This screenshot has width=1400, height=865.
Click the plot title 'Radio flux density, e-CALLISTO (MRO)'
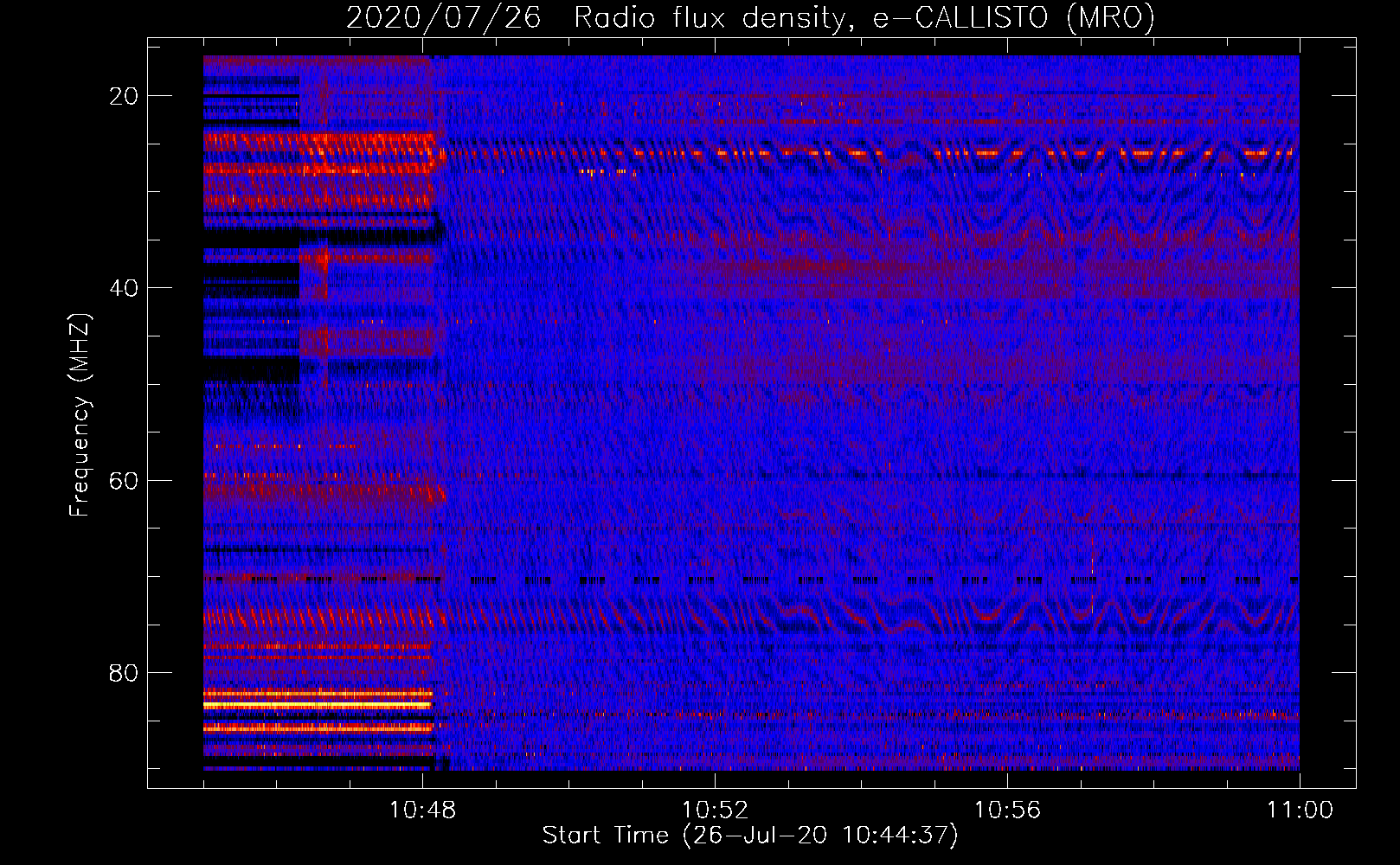click(x=864, y=17)
